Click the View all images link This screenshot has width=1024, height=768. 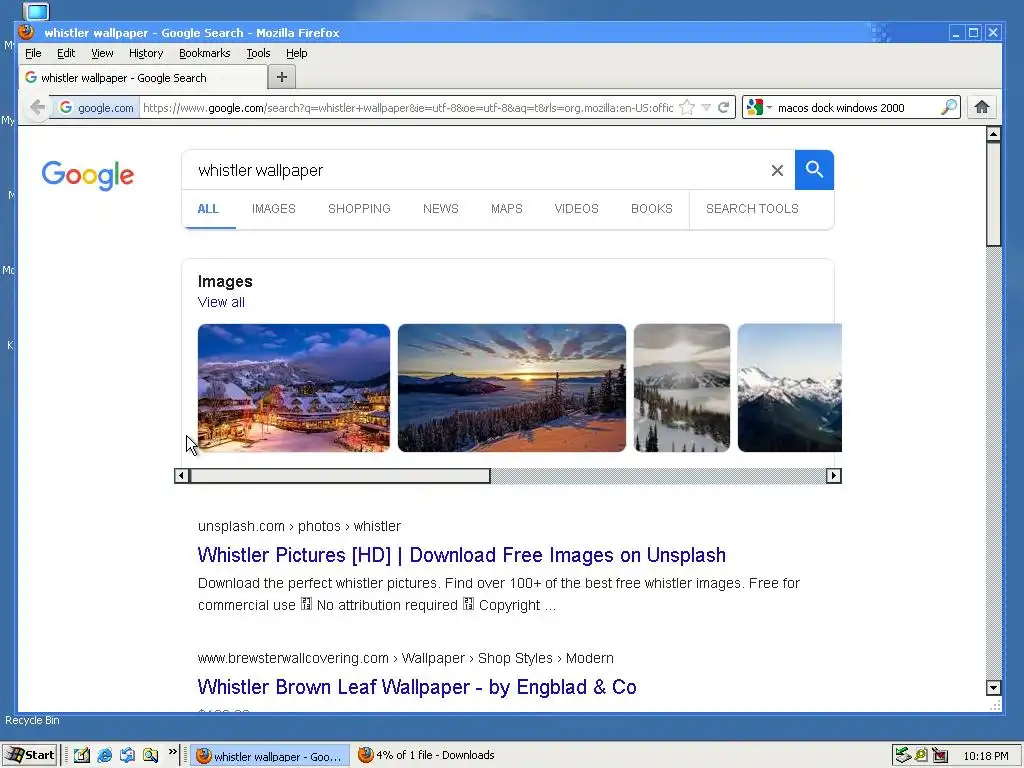221,302
